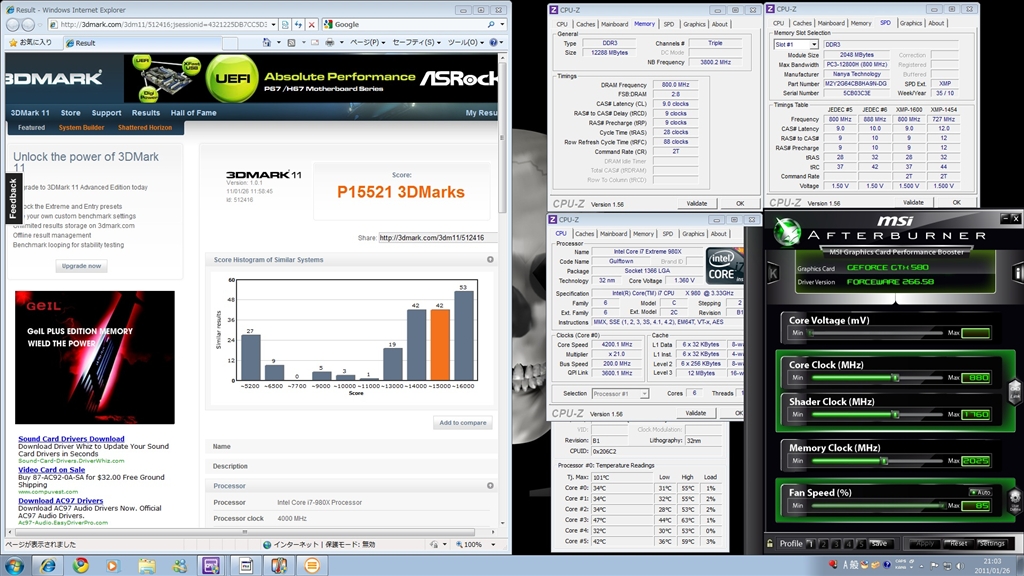Click the Add to compare button
The height and width of the screenshot is (576, 1024).
[462, 423]
